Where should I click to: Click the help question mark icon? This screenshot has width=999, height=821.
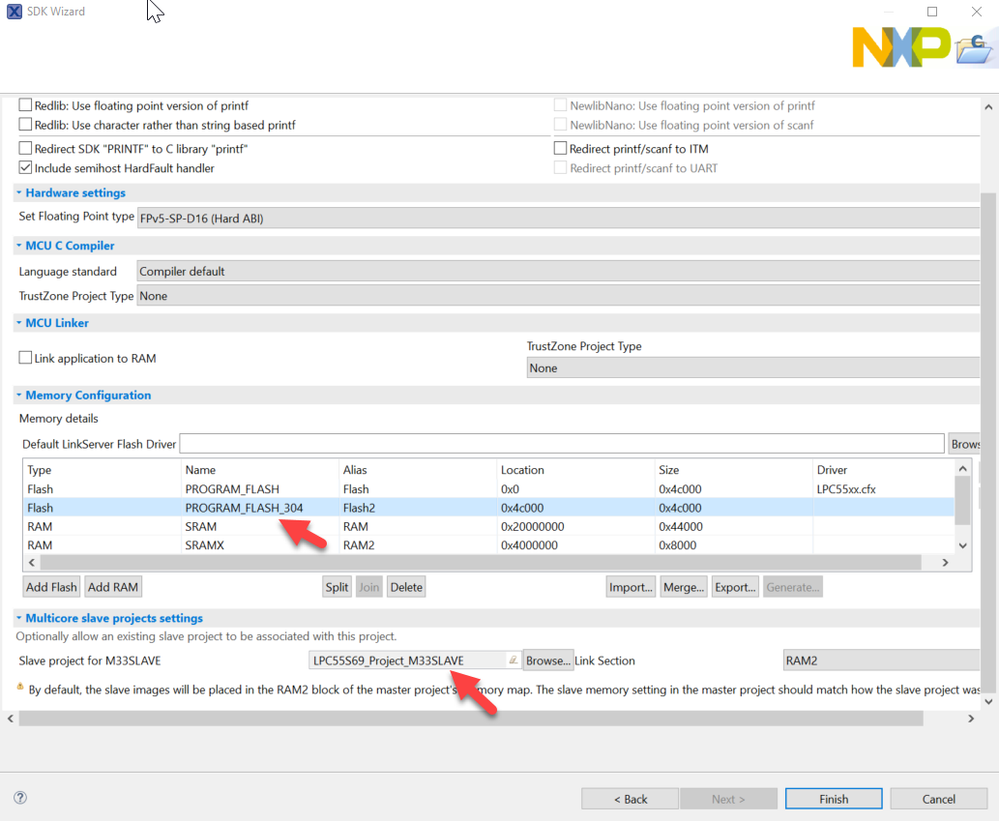pyautogui.click(x=20, y=798)
